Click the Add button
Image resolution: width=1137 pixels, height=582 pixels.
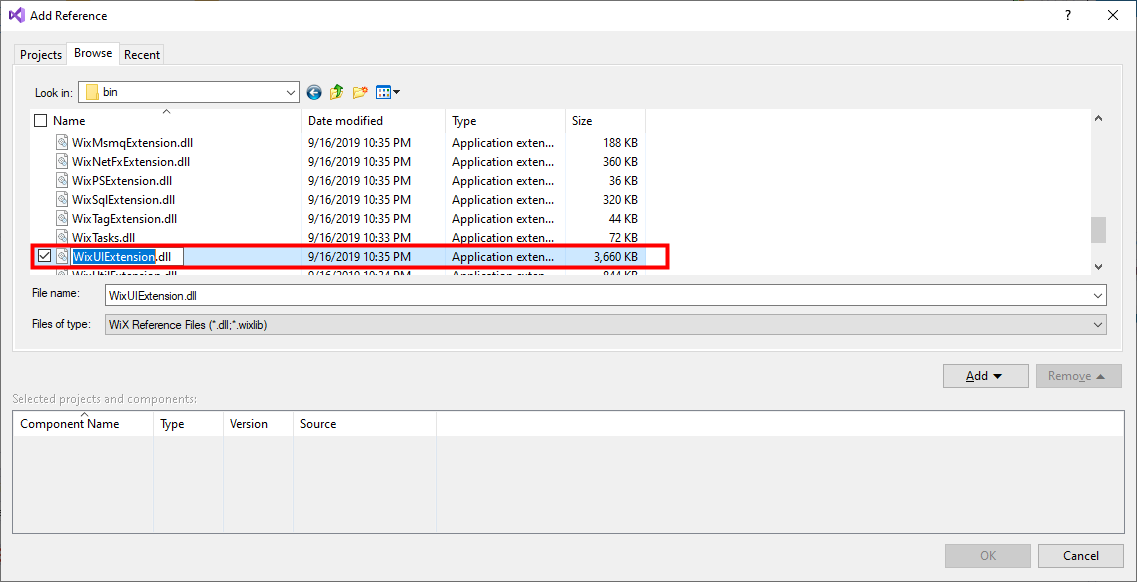point(985,376)
